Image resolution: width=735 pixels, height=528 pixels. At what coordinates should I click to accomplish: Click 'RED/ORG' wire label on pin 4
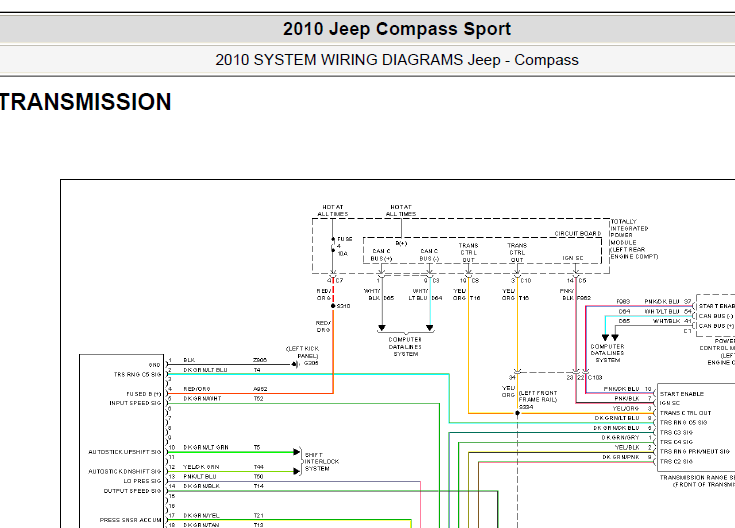coord(197,389)
